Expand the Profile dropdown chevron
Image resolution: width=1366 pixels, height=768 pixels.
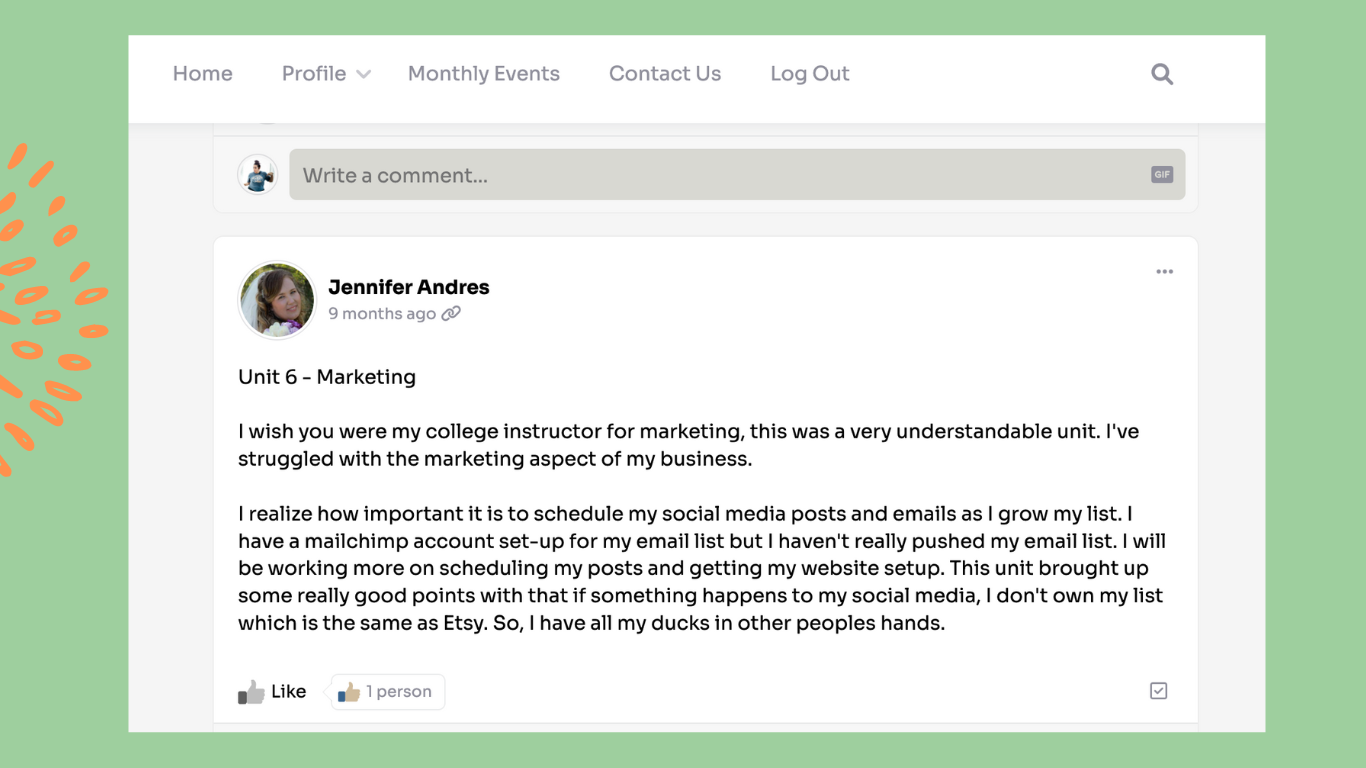(x=363, y=75)
